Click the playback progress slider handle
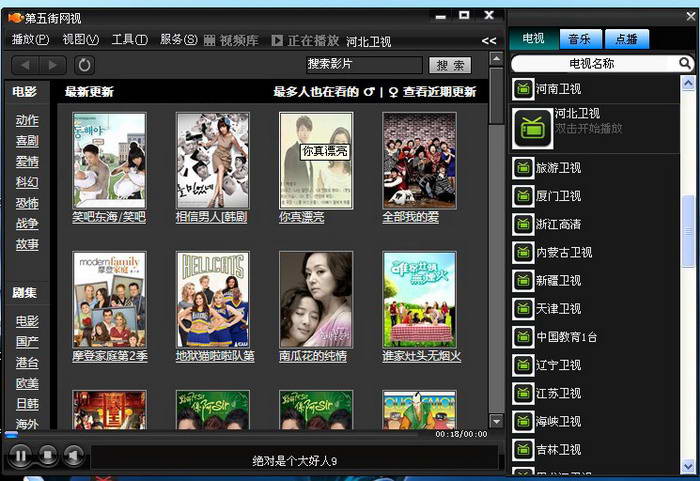700x481 pixels. tap(11, 434)
